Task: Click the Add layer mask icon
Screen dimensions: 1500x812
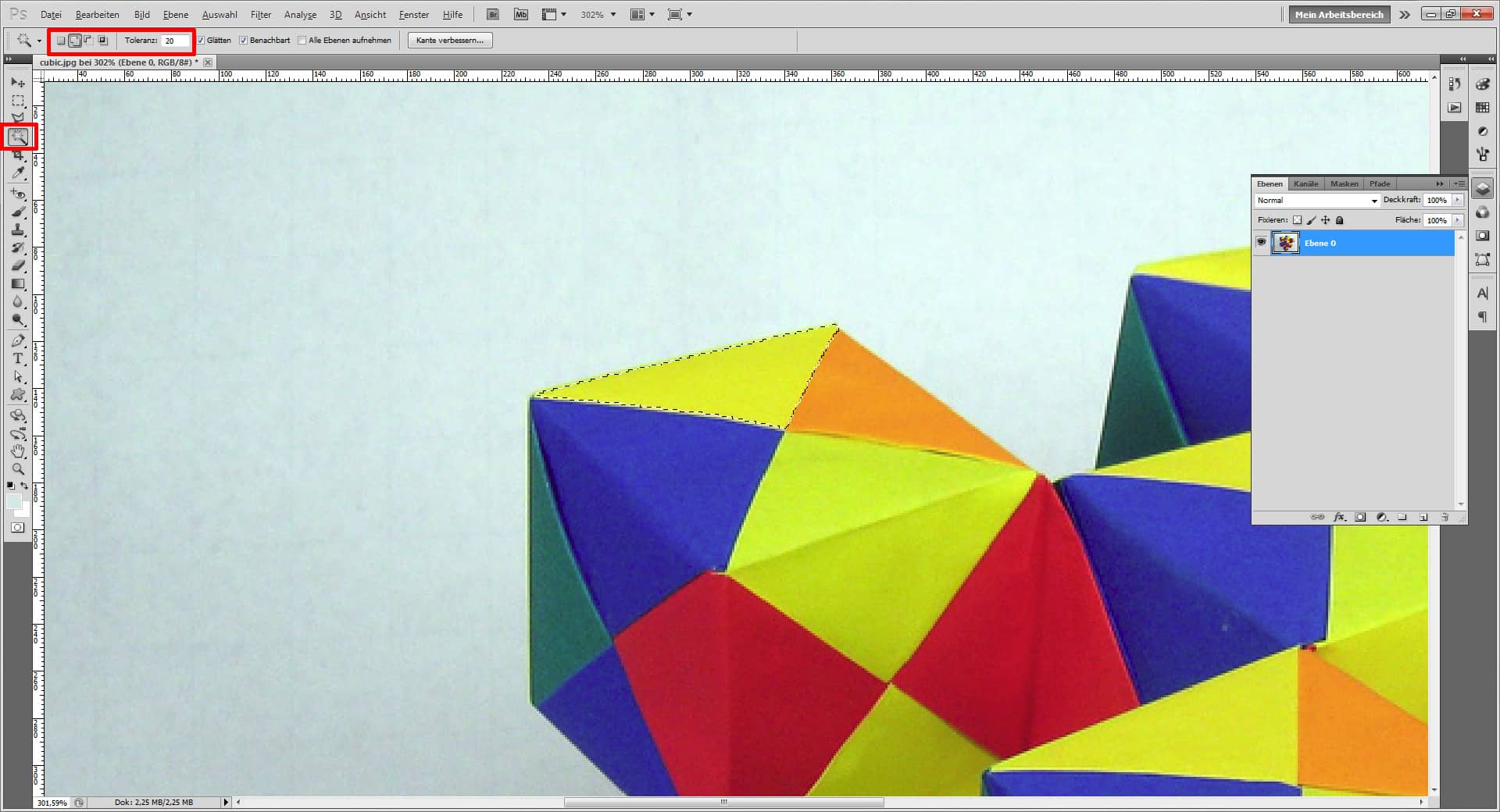Action: tap(1361, 517)
